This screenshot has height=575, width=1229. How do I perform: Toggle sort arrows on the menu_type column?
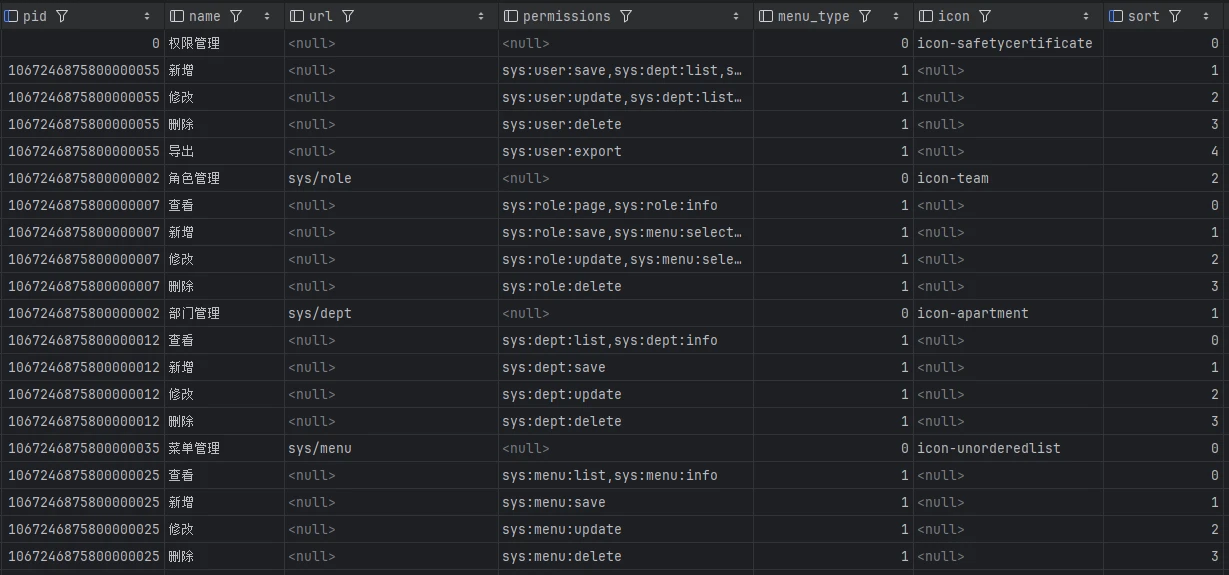tap(896, 16)
